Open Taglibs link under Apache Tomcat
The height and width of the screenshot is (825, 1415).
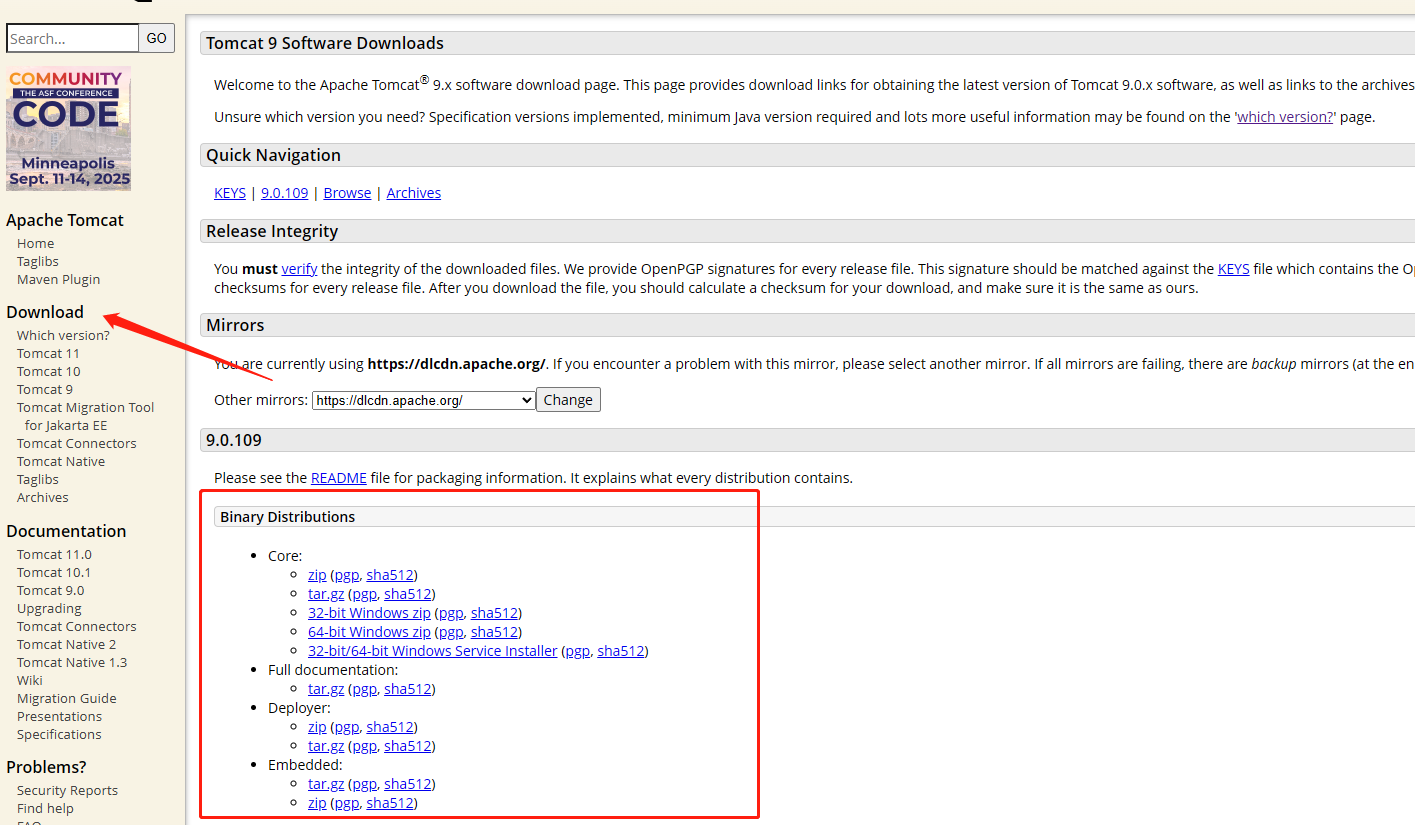tap(38, 261)
